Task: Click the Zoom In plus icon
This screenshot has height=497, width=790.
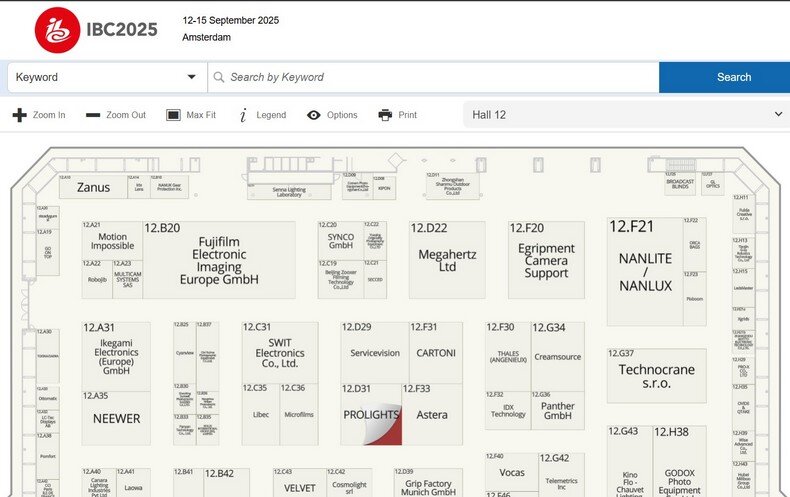Action: coord(19,115)
